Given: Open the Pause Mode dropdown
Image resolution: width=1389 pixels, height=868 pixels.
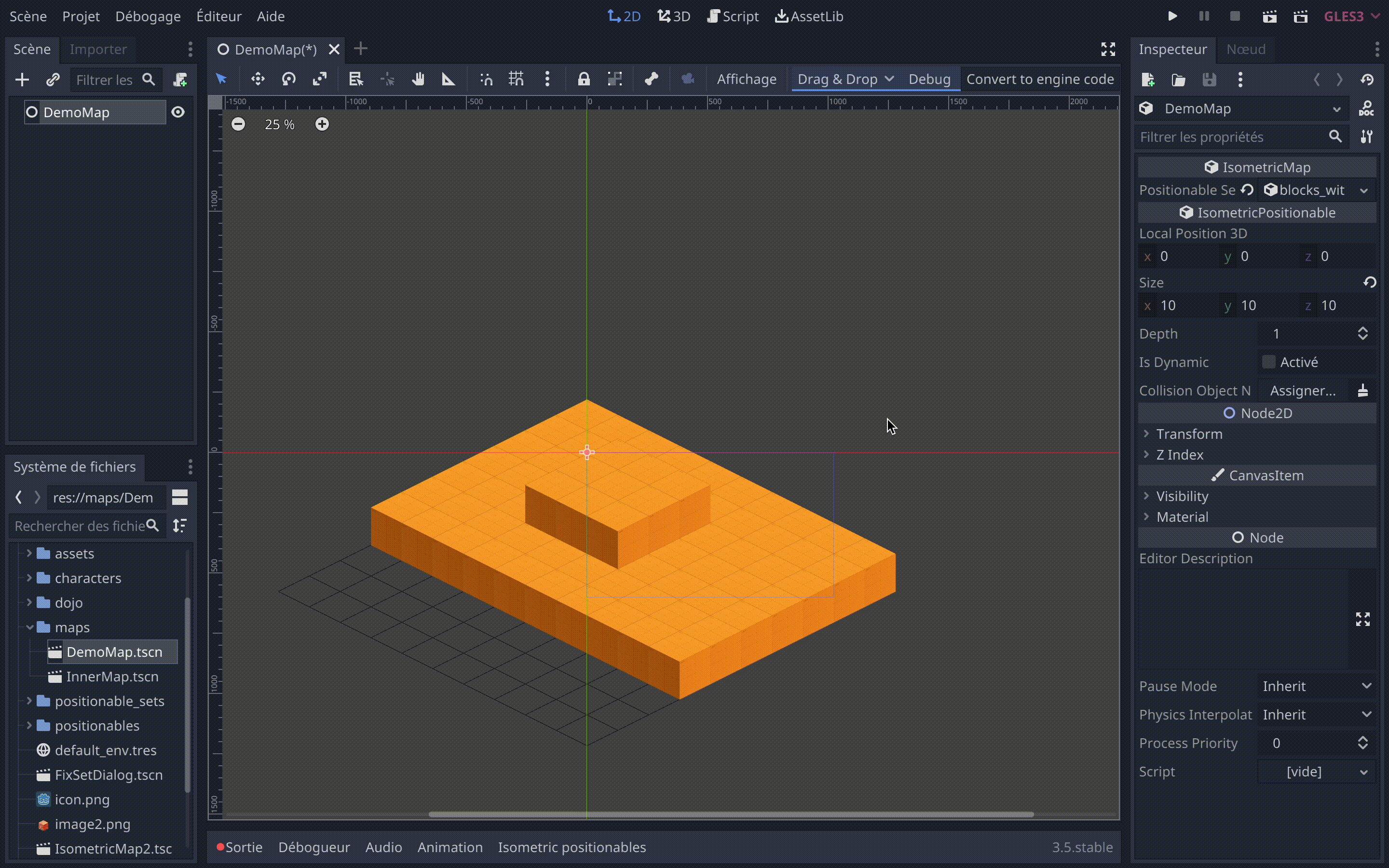Looking at the screenshot, I should click(x=1317, y=686).
